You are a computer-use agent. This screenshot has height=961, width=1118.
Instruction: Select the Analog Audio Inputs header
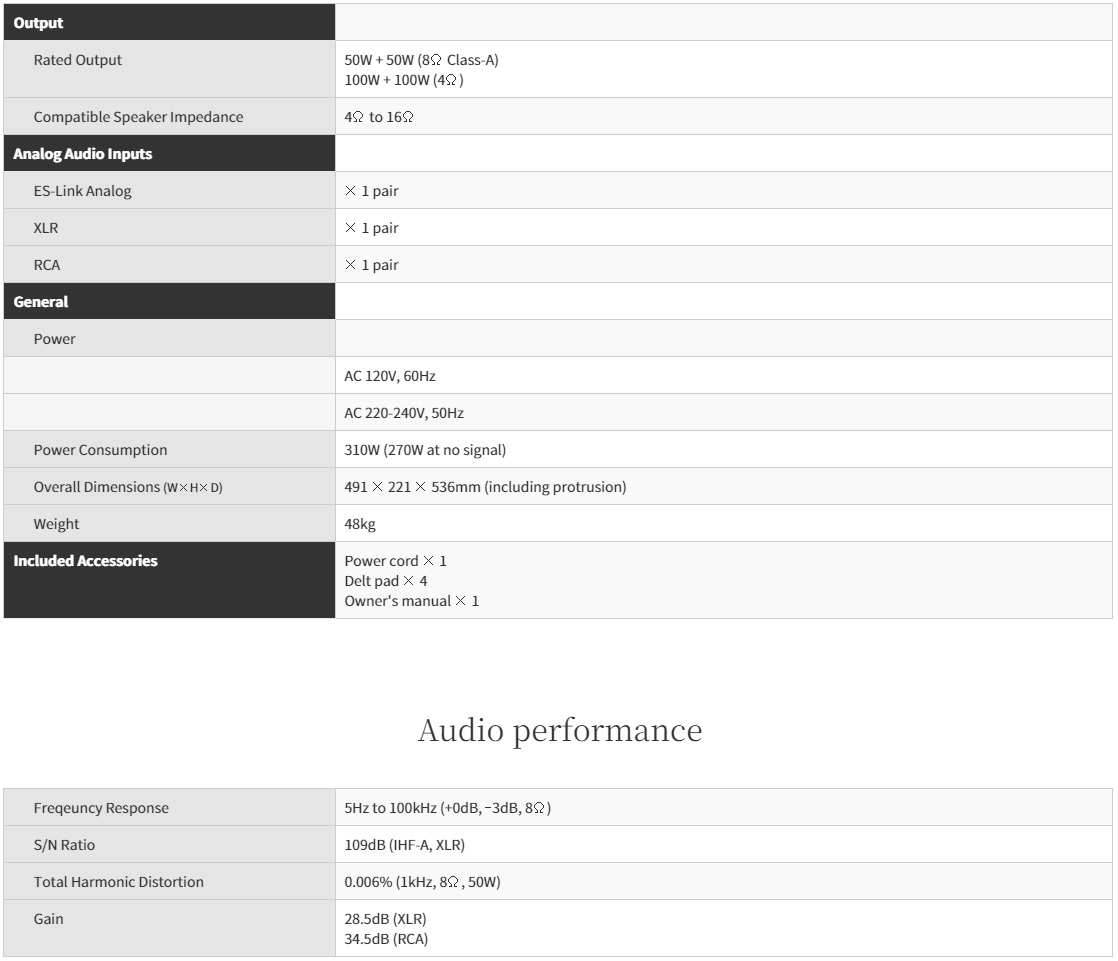pos(83,154)
